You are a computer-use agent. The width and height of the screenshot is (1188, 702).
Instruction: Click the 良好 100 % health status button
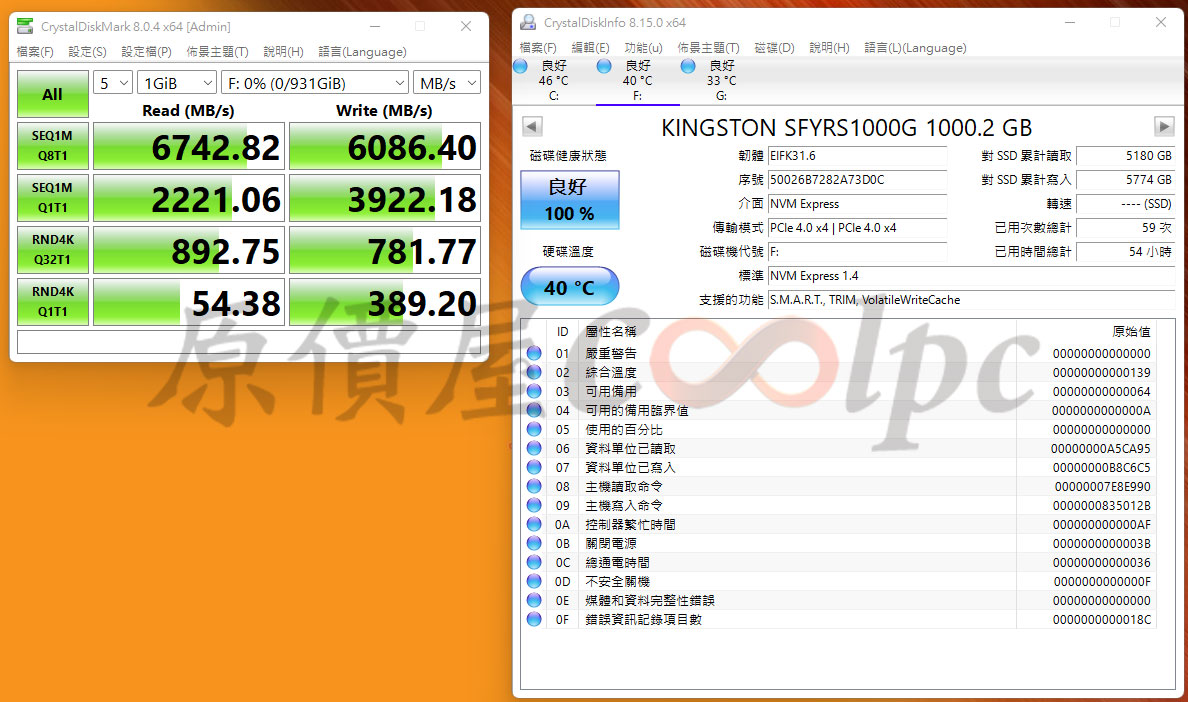[570, 200]
